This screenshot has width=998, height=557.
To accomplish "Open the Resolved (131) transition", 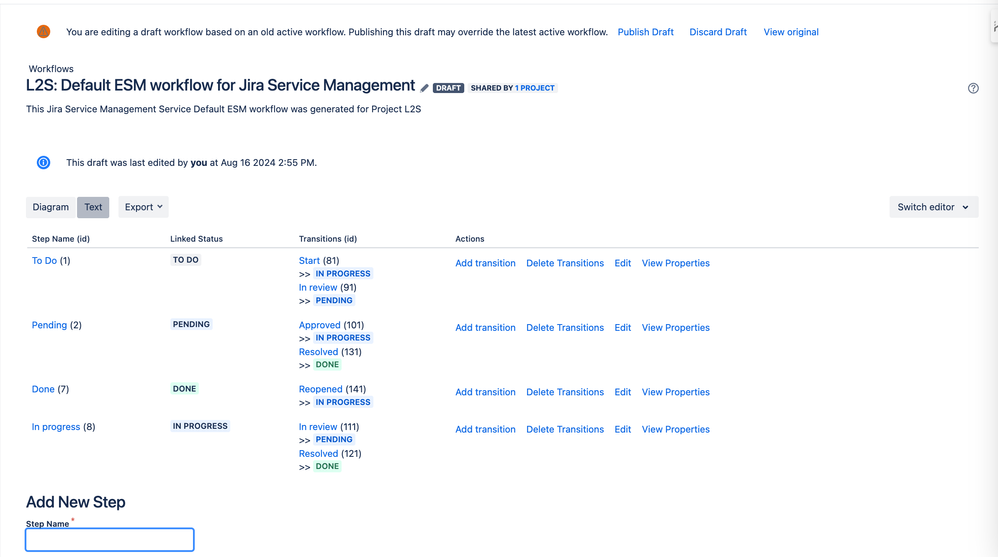I will click(318, 351).
